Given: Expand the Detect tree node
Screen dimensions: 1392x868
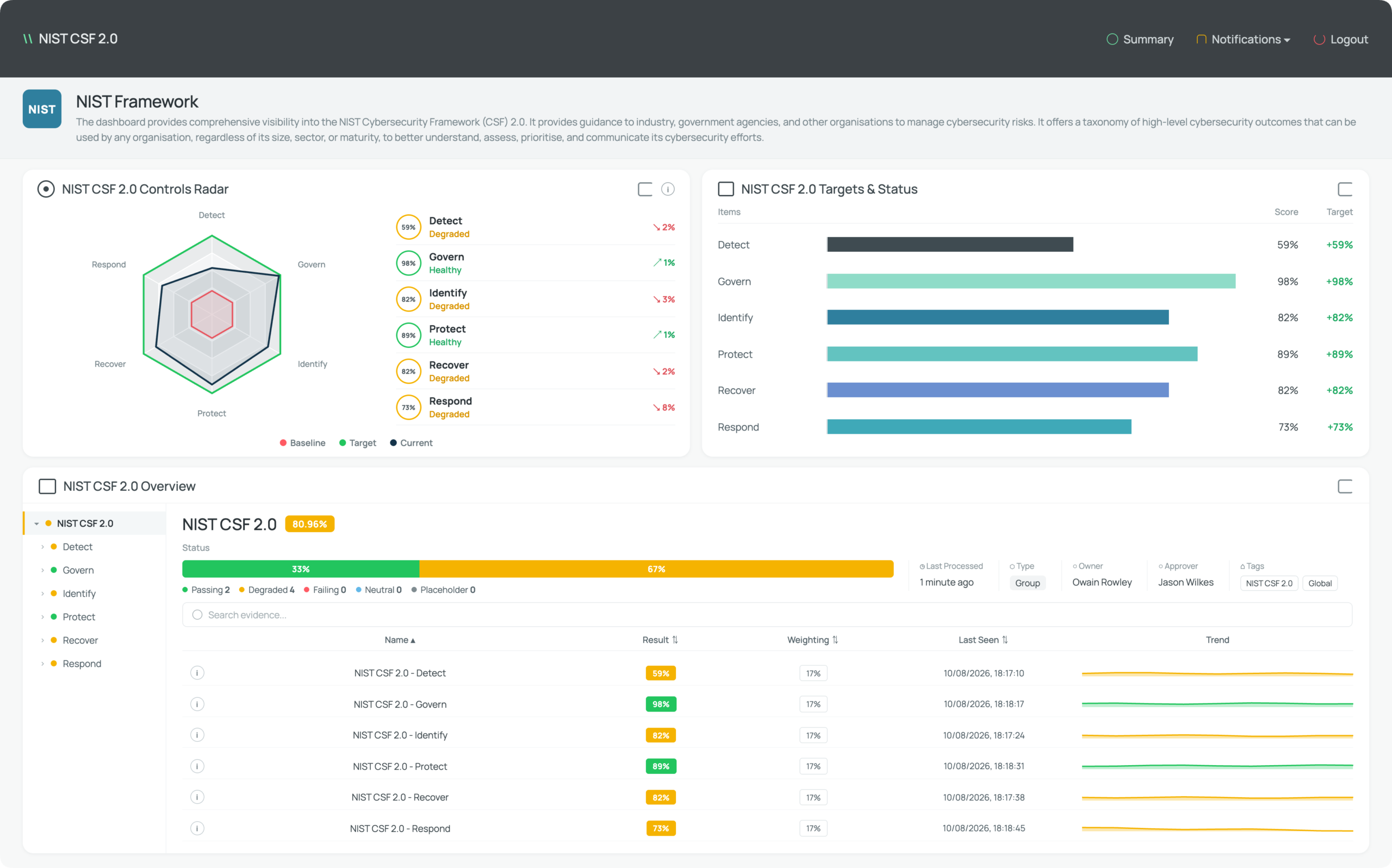Looking at the screenshot, I should 42,547.
